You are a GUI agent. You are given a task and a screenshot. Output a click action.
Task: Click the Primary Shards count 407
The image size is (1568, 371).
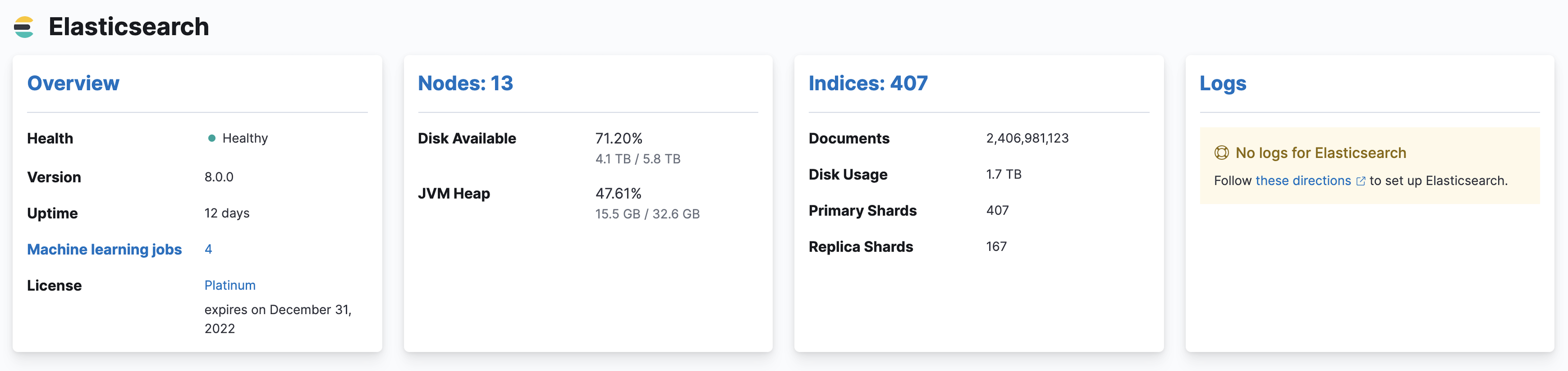998,210
